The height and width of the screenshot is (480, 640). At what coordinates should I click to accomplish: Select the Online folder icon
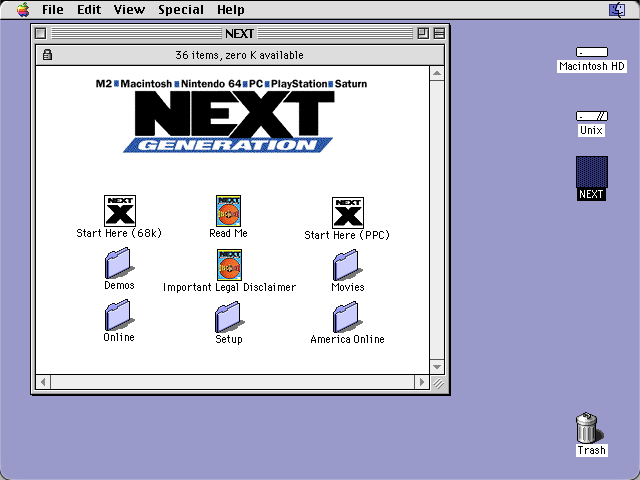point(119,316)
